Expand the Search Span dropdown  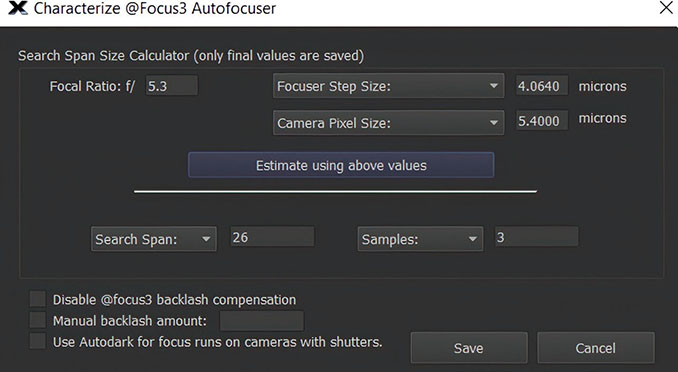click(154, 239)
